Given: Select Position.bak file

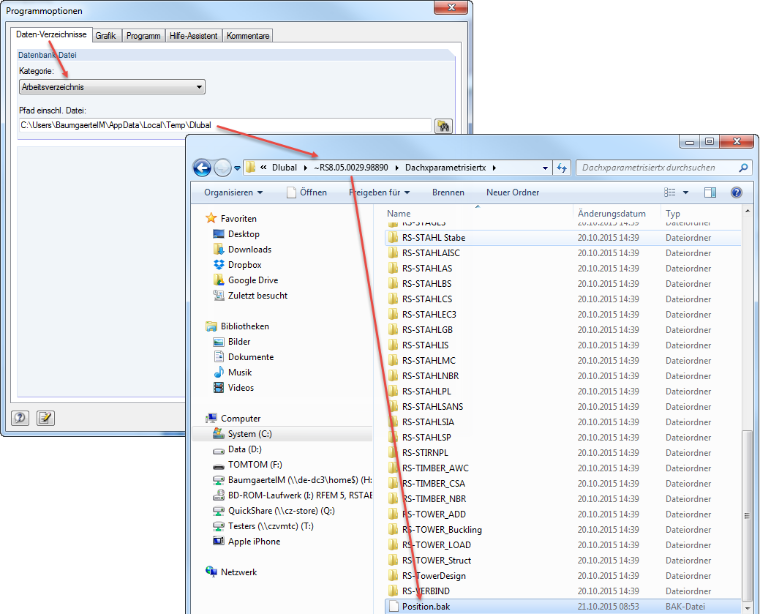Looking at the screenshot, I should pos(563,607).
